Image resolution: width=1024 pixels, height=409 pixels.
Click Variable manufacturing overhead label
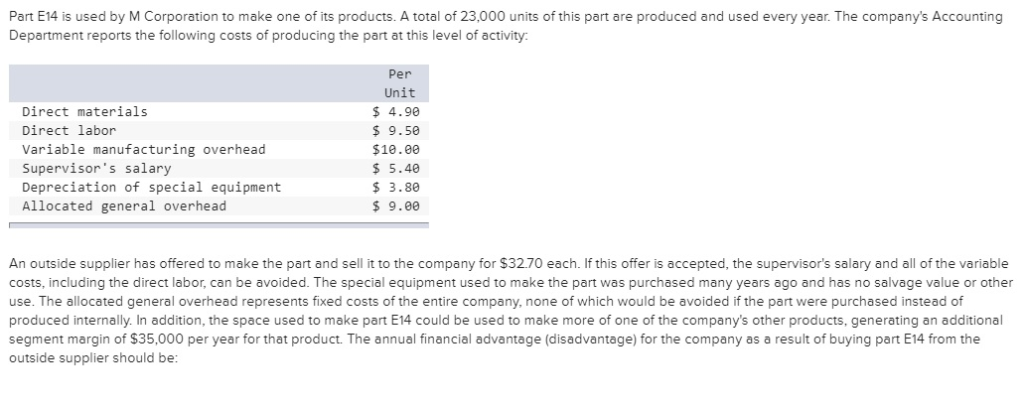(144, 150)
